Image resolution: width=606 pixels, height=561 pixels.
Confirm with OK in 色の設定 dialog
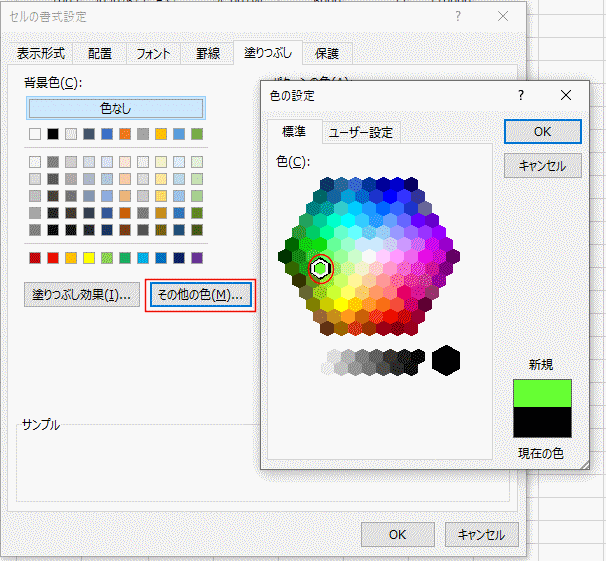pyautogui.click(x=542, y=131)
